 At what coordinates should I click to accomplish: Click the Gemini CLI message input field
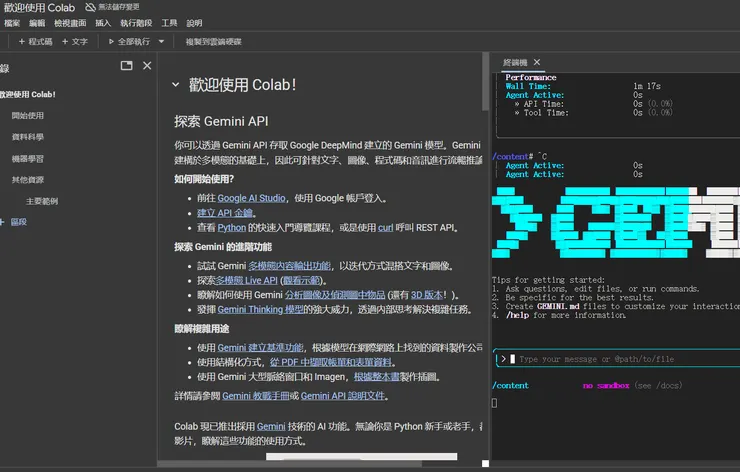tap(616, 359)
